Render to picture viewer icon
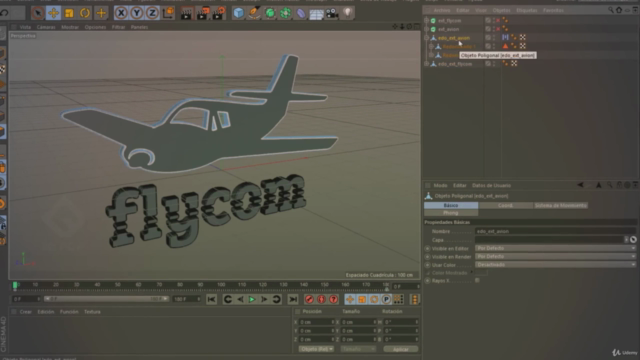 pyautogui.click(x=203, y=13)
